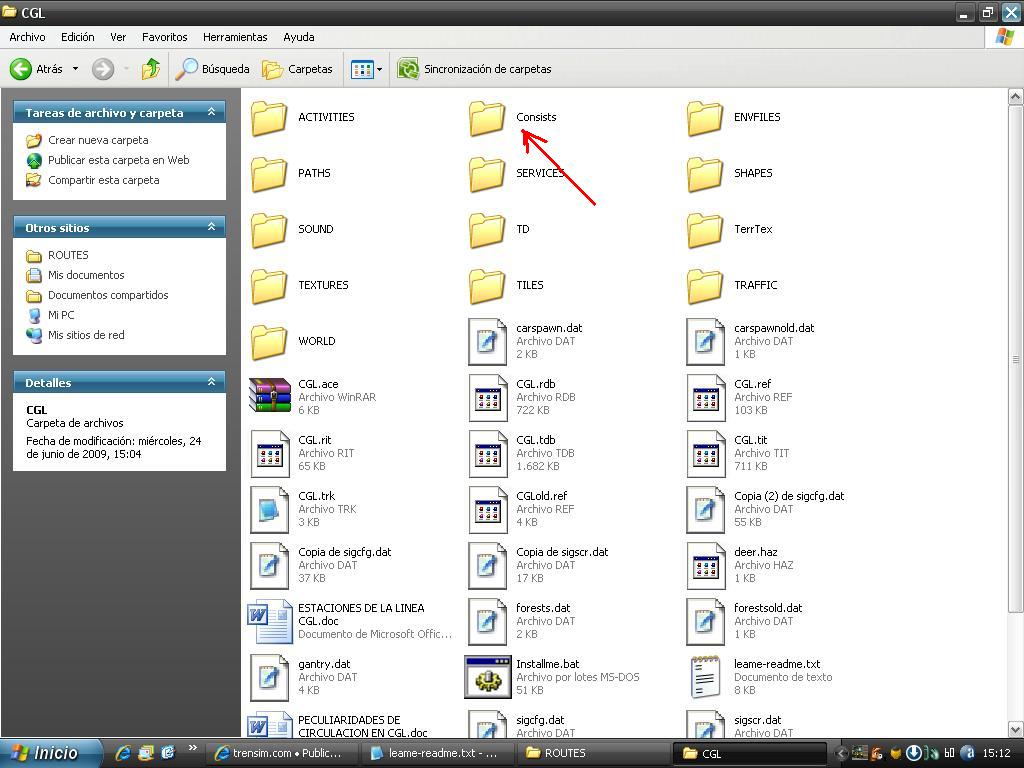Collapse the Otros sitios panel
This screenshot has height=768, width=1024.
211,228
